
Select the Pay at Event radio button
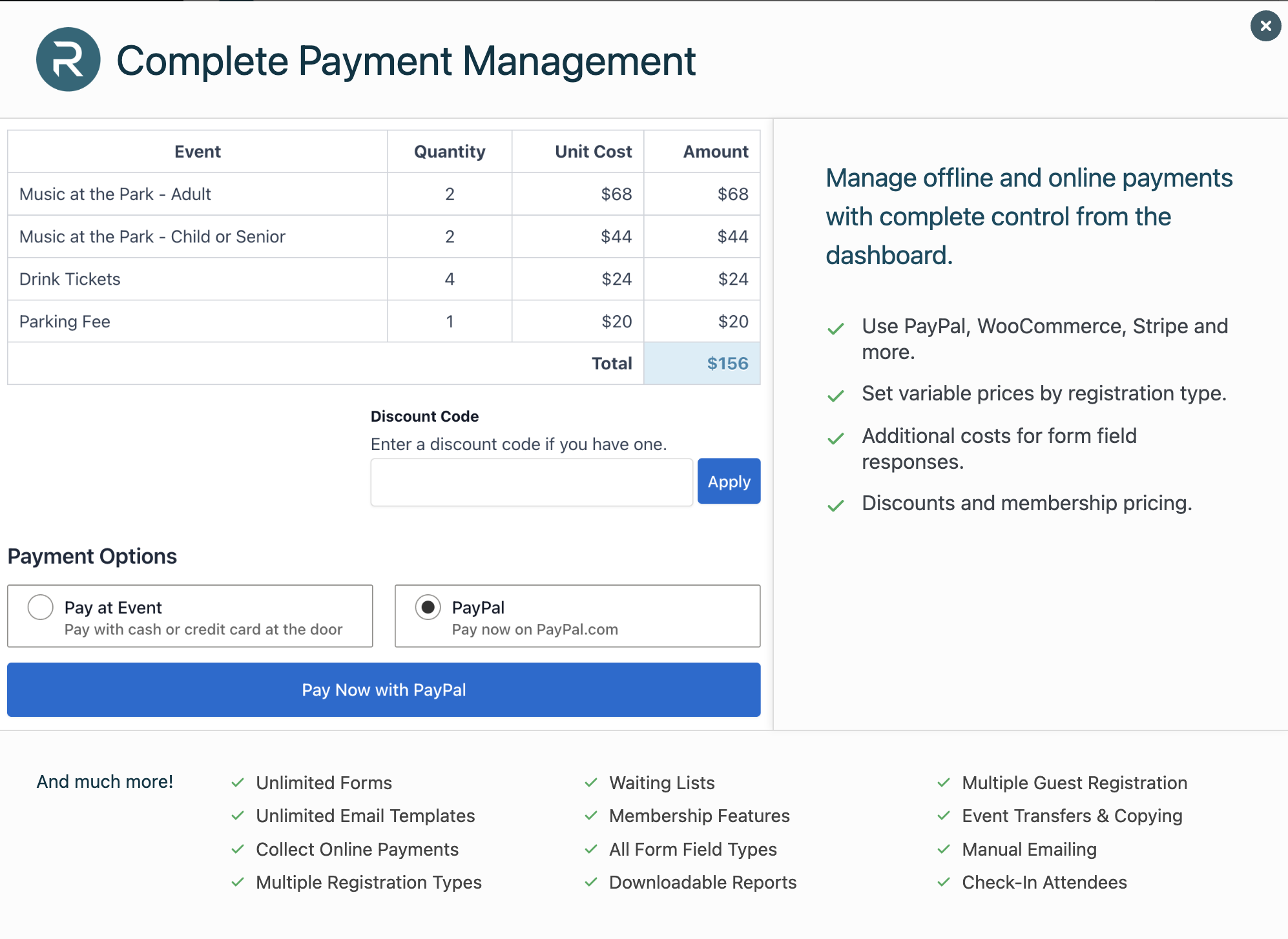click(40, 607)
